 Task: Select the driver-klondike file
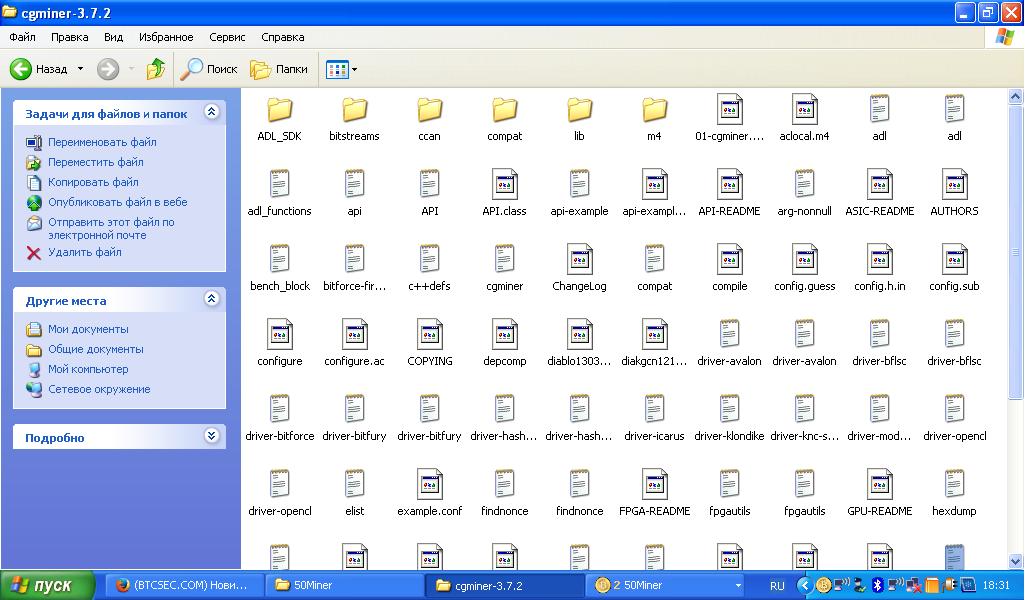(x=729, y=418)
